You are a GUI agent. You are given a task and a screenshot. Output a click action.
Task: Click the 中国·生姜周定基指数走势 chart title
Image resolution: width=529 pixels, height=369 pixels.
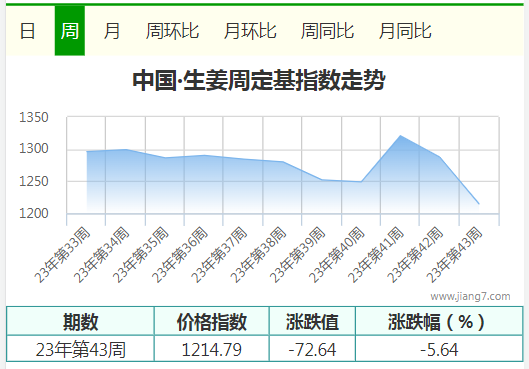pos(259,81)
